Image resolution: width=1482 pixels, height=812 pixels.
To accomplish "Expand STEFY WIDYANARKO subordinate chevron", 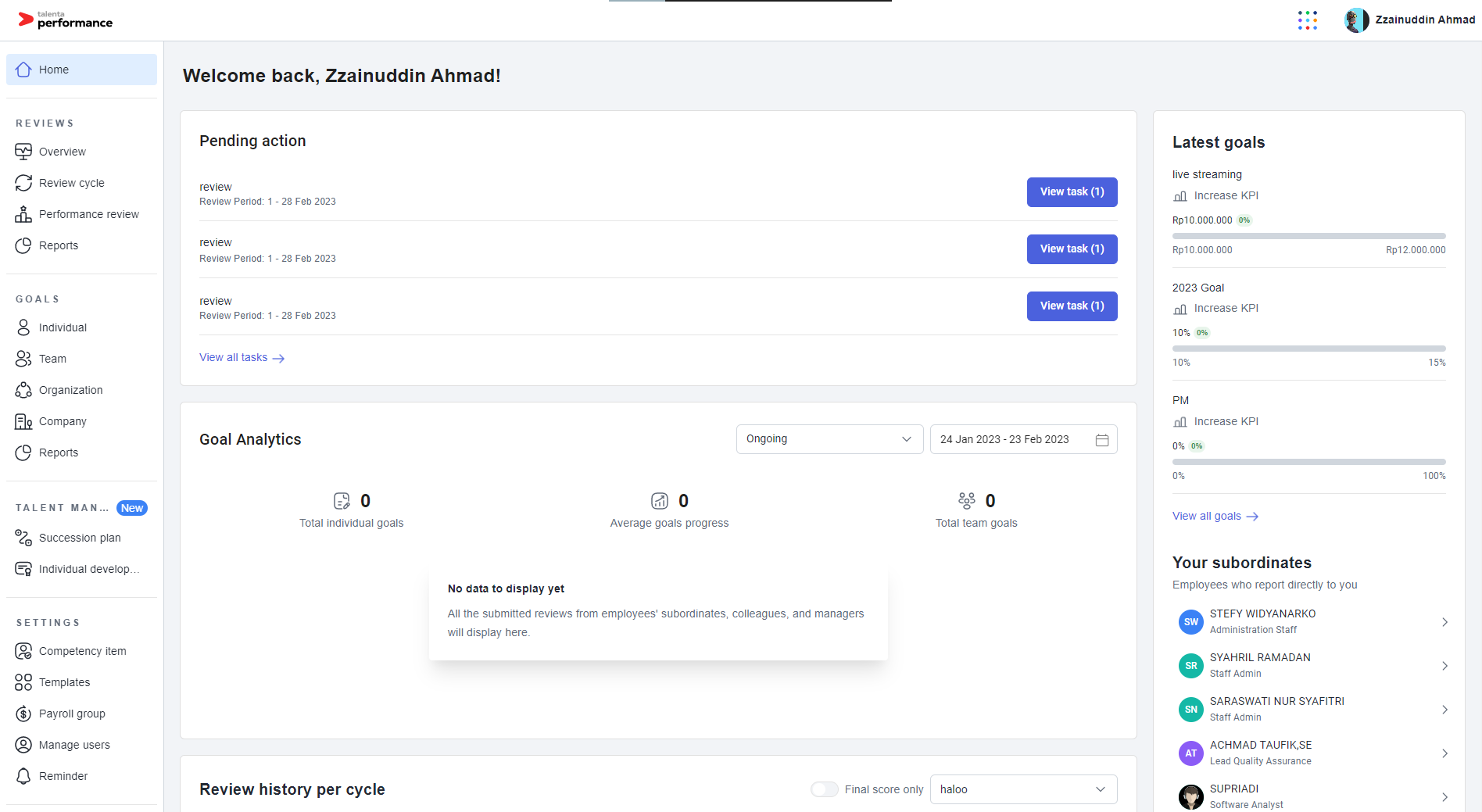I will (1444, 622).
